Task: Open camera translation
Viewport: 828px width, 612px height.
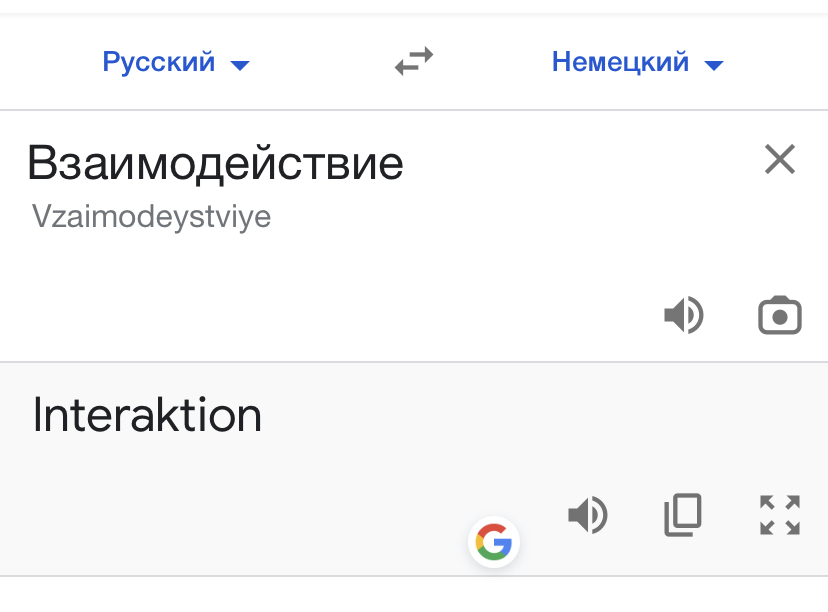Action: (x=780, y=316)
